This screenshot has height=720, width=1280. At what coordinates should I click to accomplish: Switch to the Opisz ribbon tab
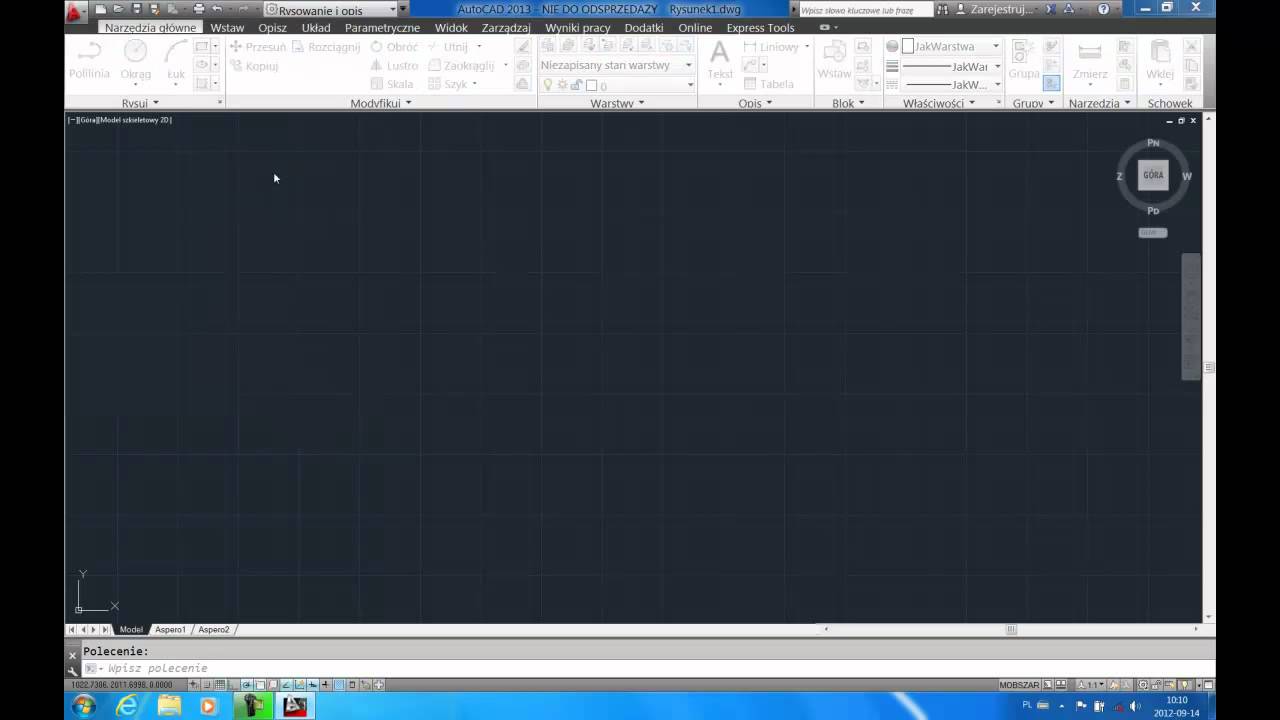[x=272, y=28]
